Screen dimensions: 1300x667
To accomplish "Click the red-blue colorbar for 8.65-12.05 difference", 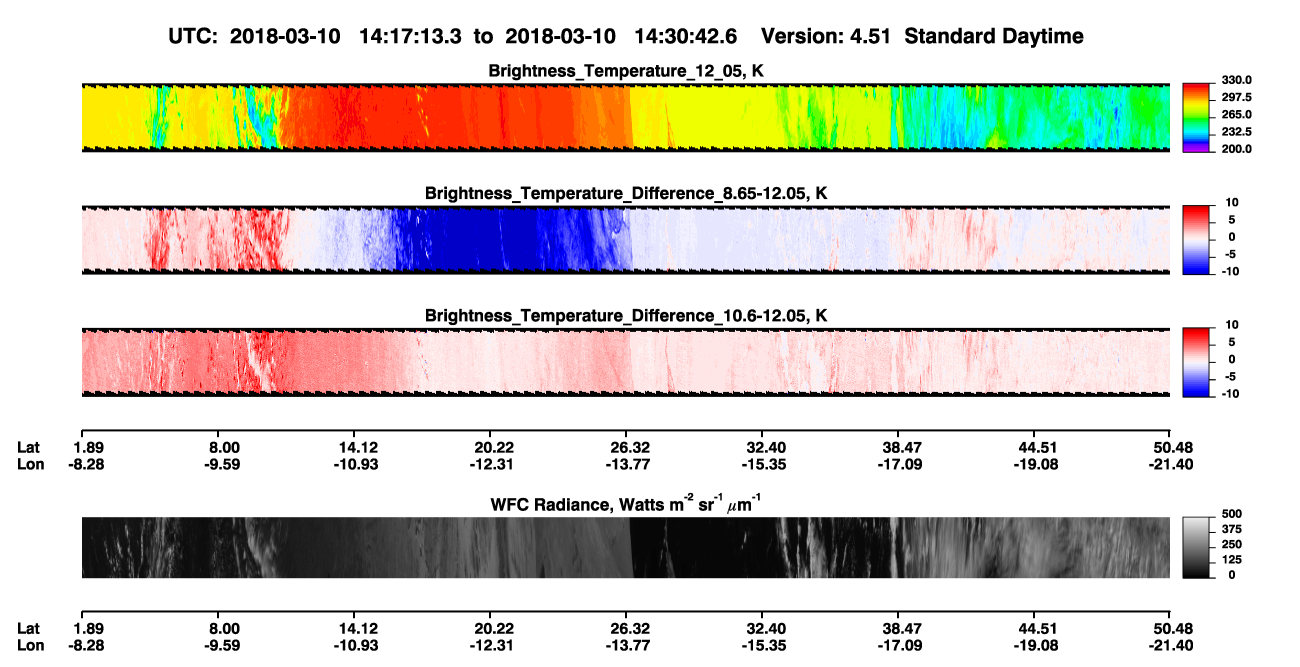I will (1198, 240).
